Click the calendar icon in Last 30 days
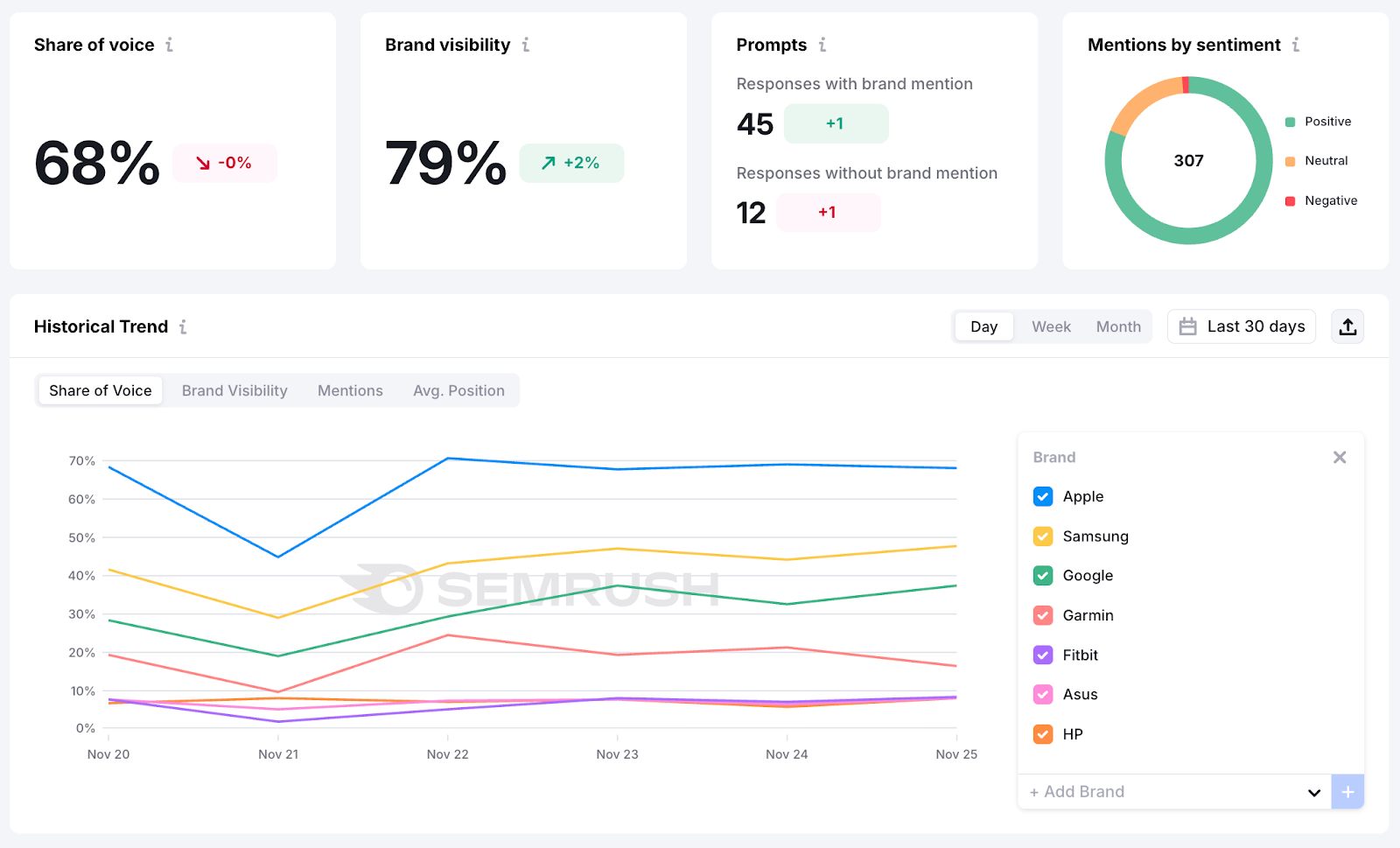This screenshot has height=848, width=1400. [x=1188, y=326]
